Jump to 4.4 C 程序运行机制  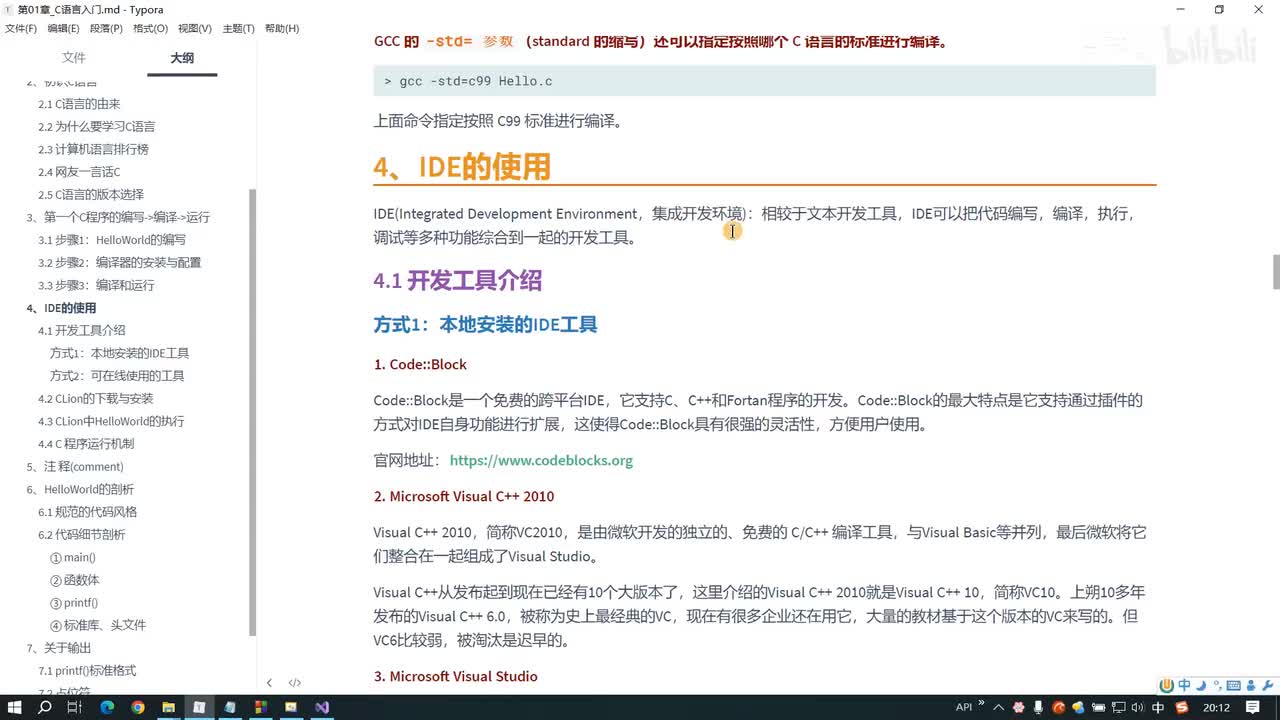tap(86, 444)
